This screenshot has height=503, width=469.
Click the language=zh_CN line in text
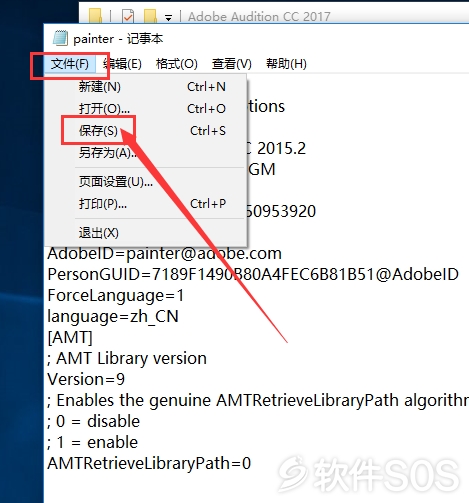click(113, 316)
